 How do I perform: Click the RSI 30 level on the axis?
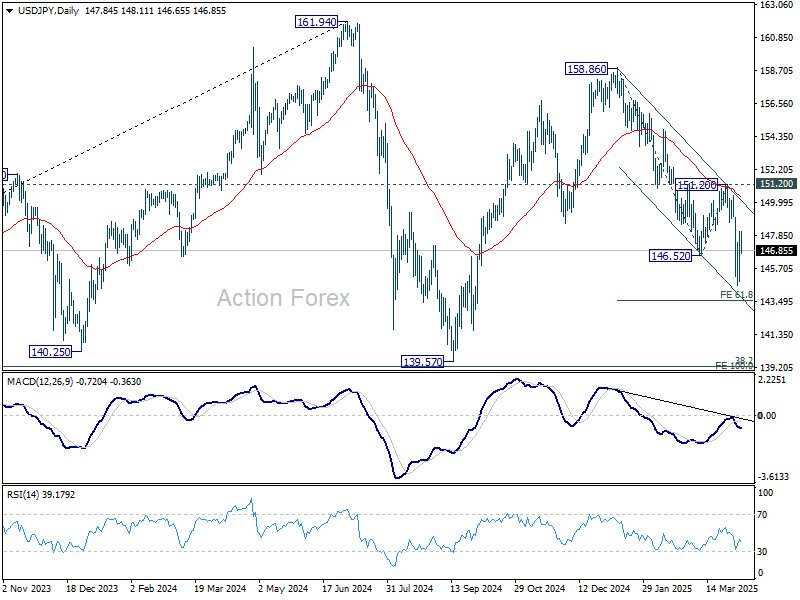(762, 552)
